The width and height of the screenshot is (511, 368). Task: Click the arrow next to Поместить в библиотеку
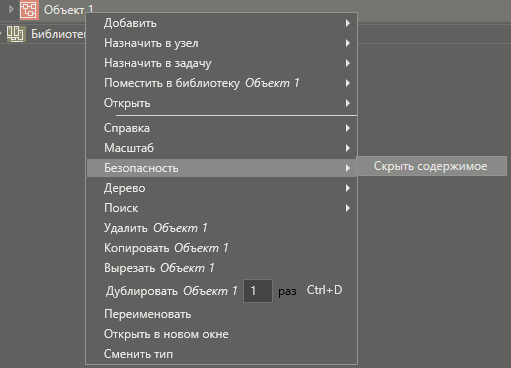[348, 83]
